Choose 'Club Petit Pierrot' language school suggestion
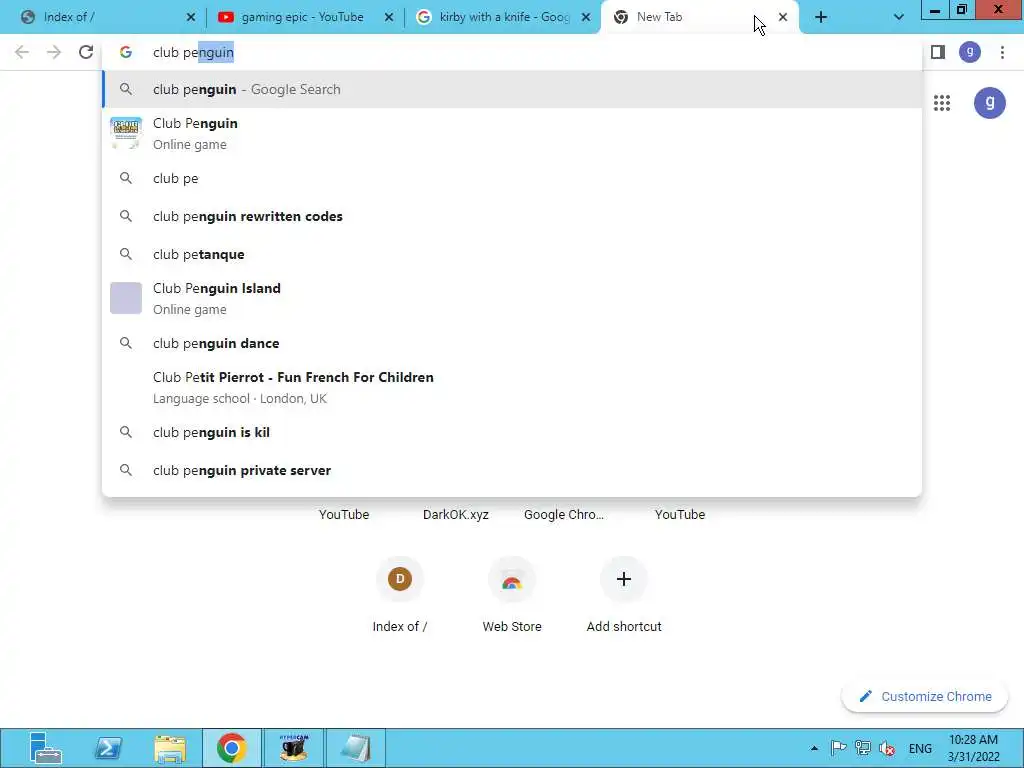This screenshot has height=768, width=1024. tap(512, 387)
